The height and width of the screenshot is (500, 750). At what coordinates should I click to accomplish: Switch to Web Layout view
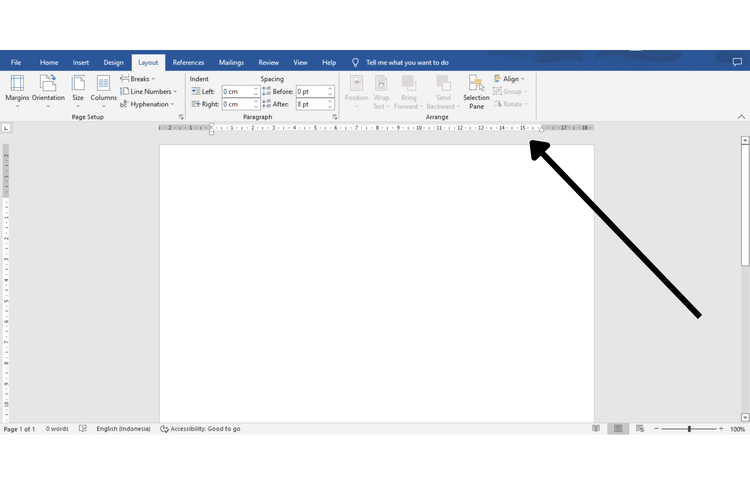coord(640,429)
